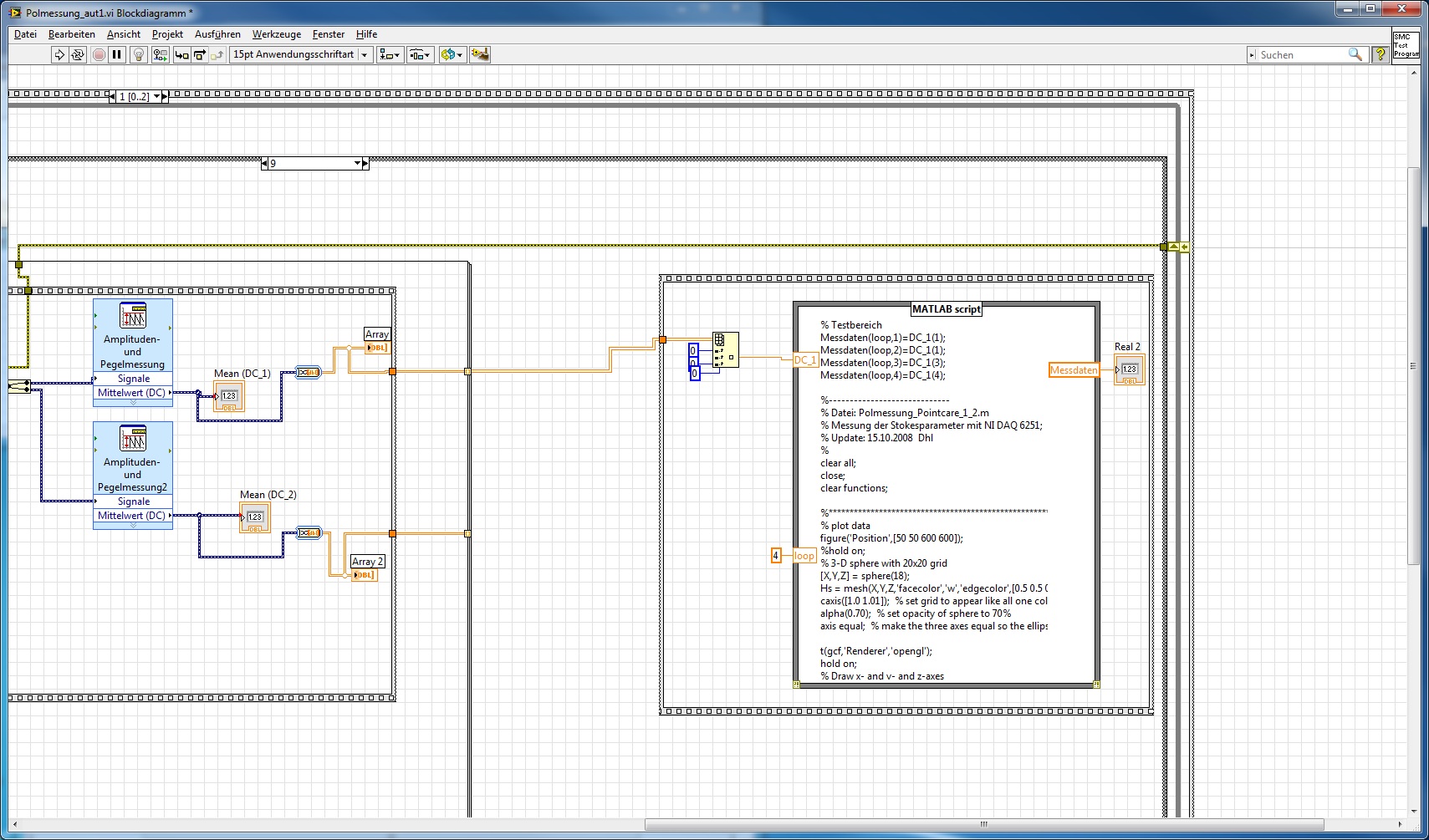Click the horizontal scrollbar thumb

[x=983, y=824]
